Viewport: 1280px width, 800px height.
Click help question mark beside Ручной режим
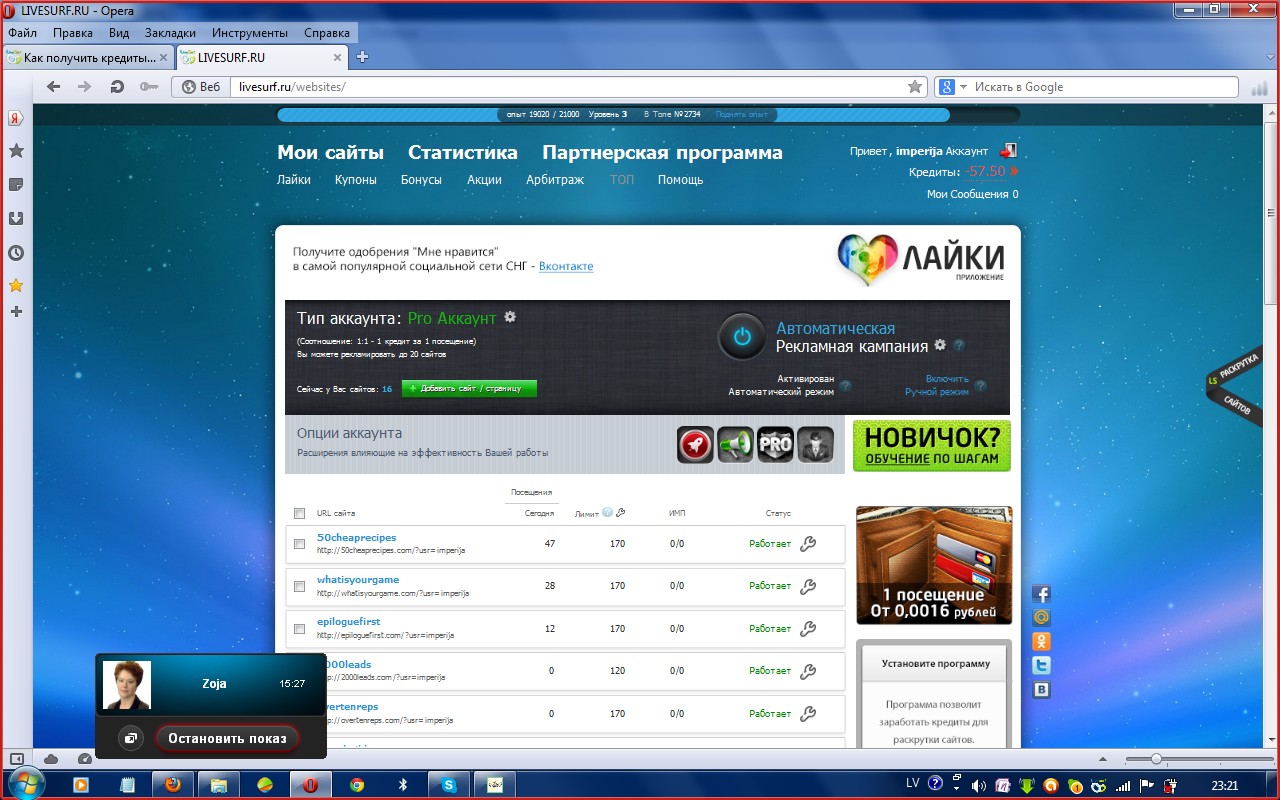click(x=981, y=386)
